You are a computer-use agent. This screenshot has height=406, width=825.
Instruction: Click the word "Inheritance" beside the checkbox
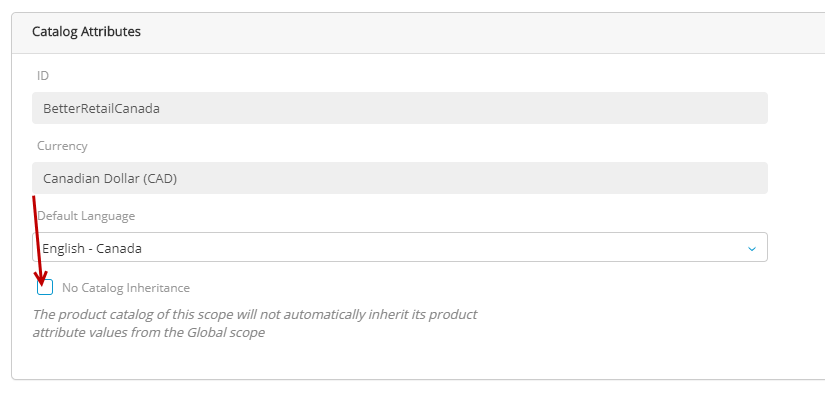point(155,288)
